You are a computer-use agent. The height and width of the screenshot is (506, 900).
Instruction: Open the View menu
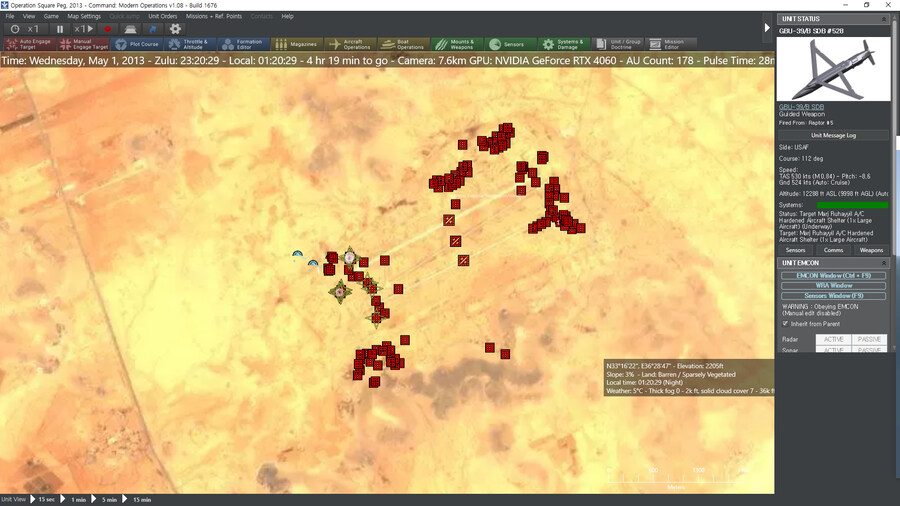point(29,16)
